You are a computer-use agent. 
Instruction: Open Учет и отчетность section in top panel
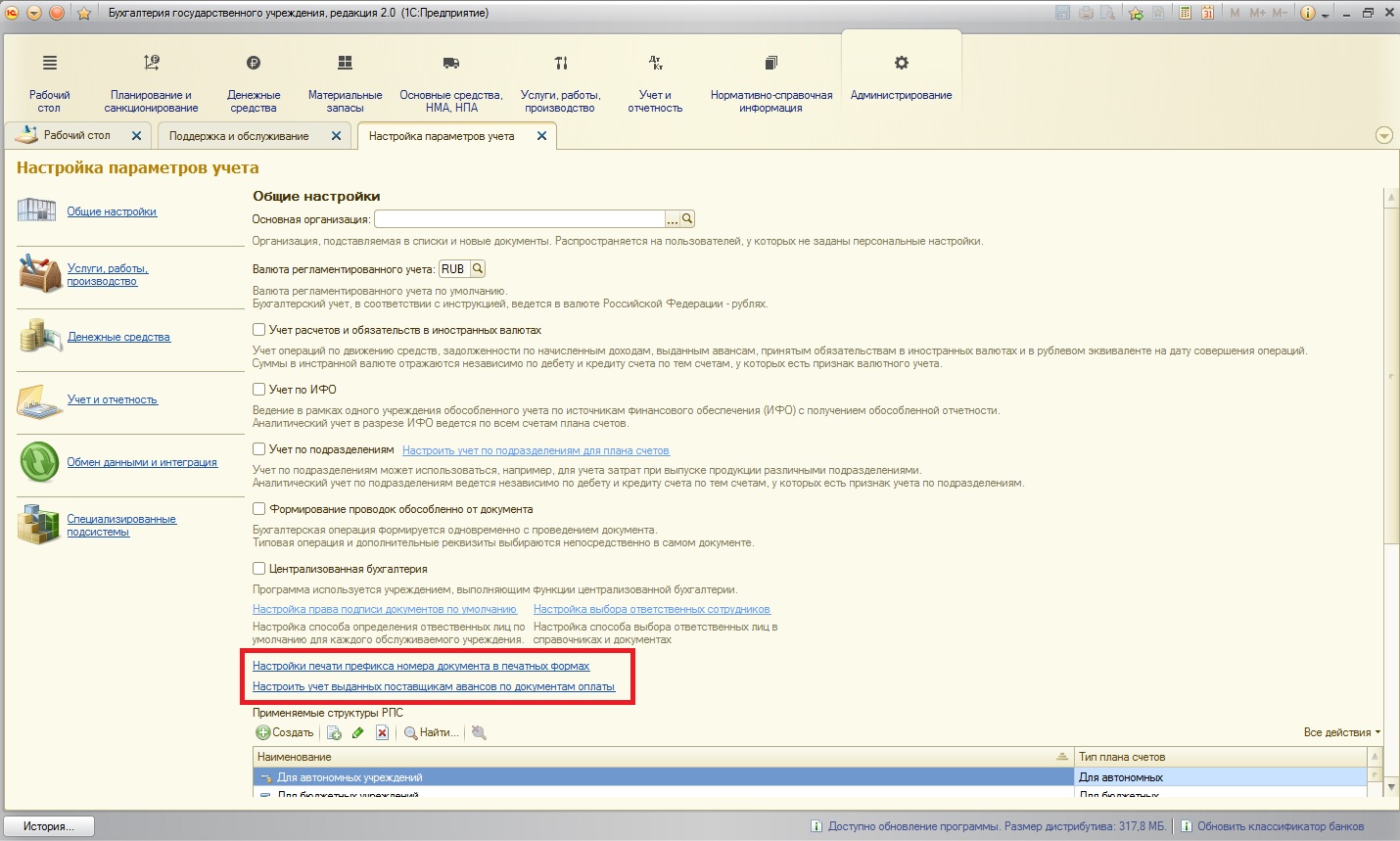pyautogui.click(x=655, y=83)
